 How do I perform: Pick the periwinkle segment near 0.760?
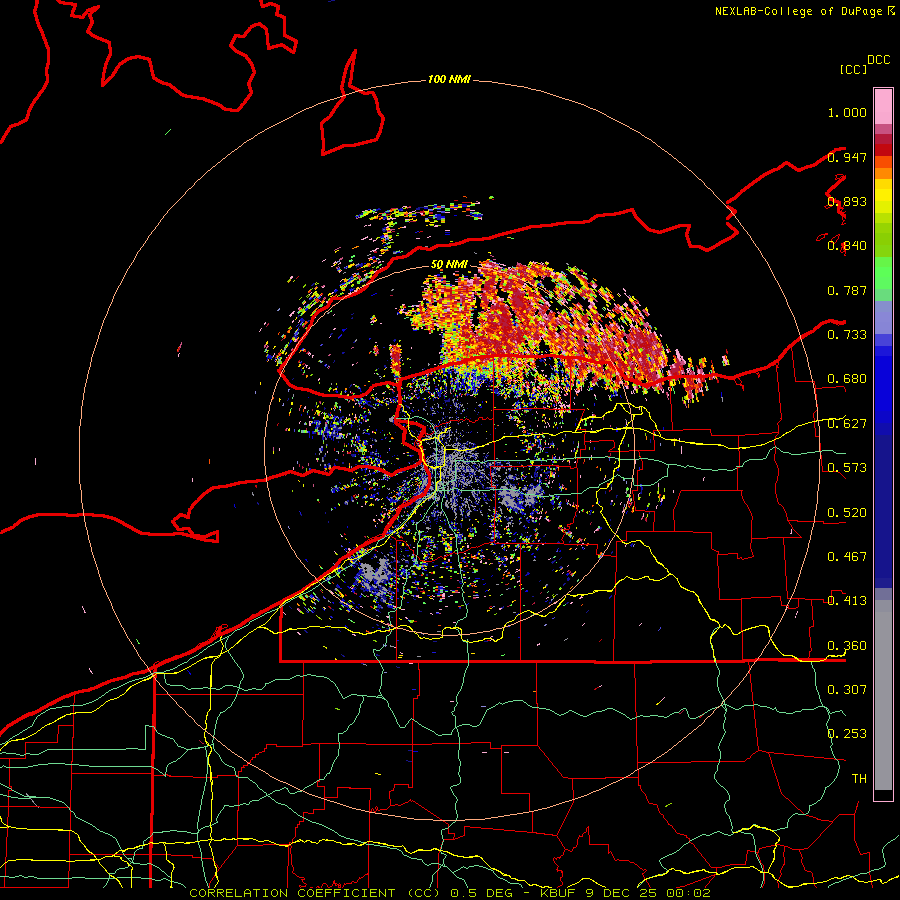point(883,317)
